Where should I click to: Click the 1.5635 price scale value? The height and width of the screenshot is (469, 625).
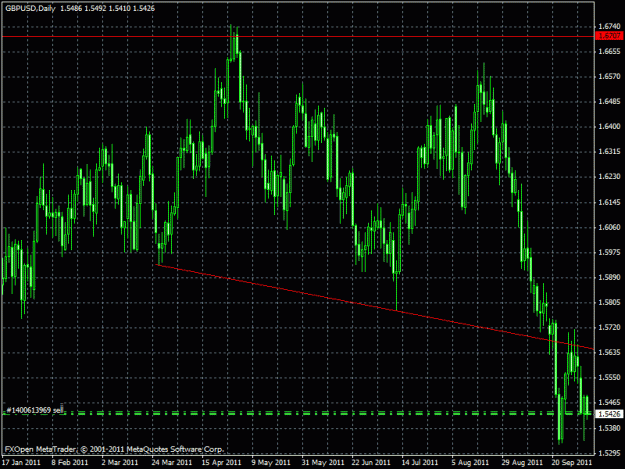pyautogui.click(x=609, y=352)
